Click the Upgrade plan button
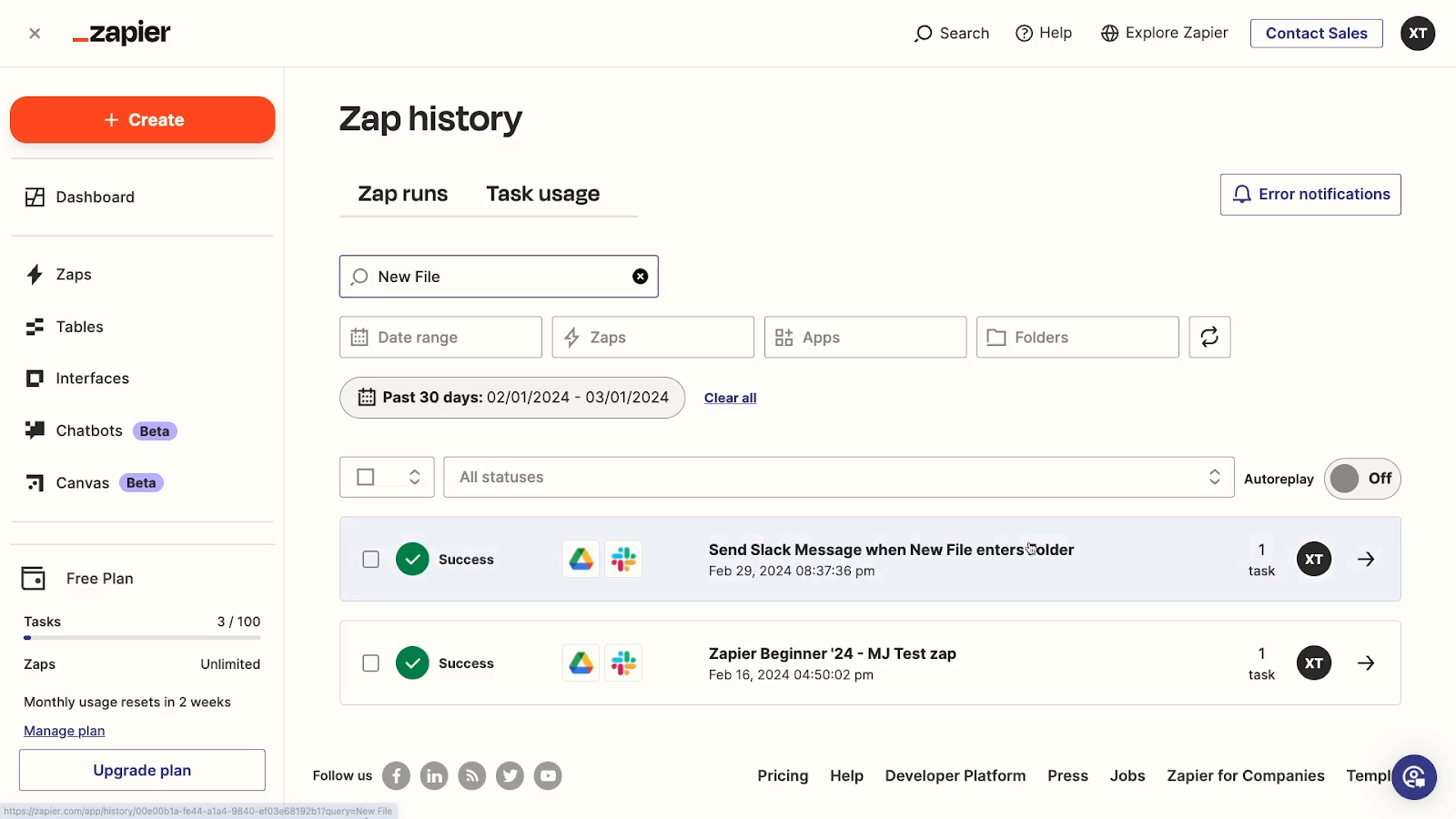The image size is (1456, 819). click(x=142, y=771)
